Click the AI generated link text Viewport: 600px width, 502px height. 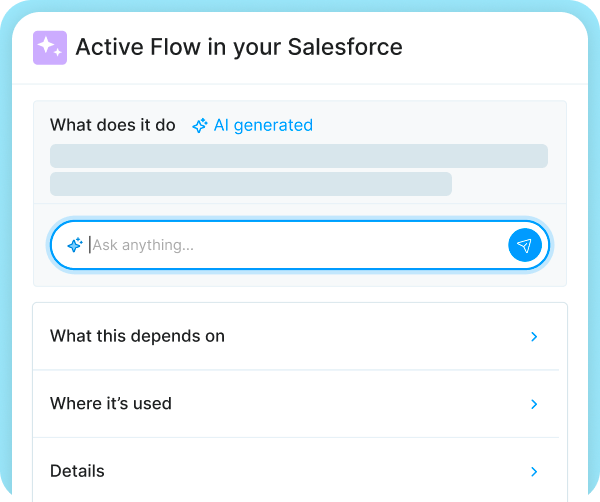[263, 126]
